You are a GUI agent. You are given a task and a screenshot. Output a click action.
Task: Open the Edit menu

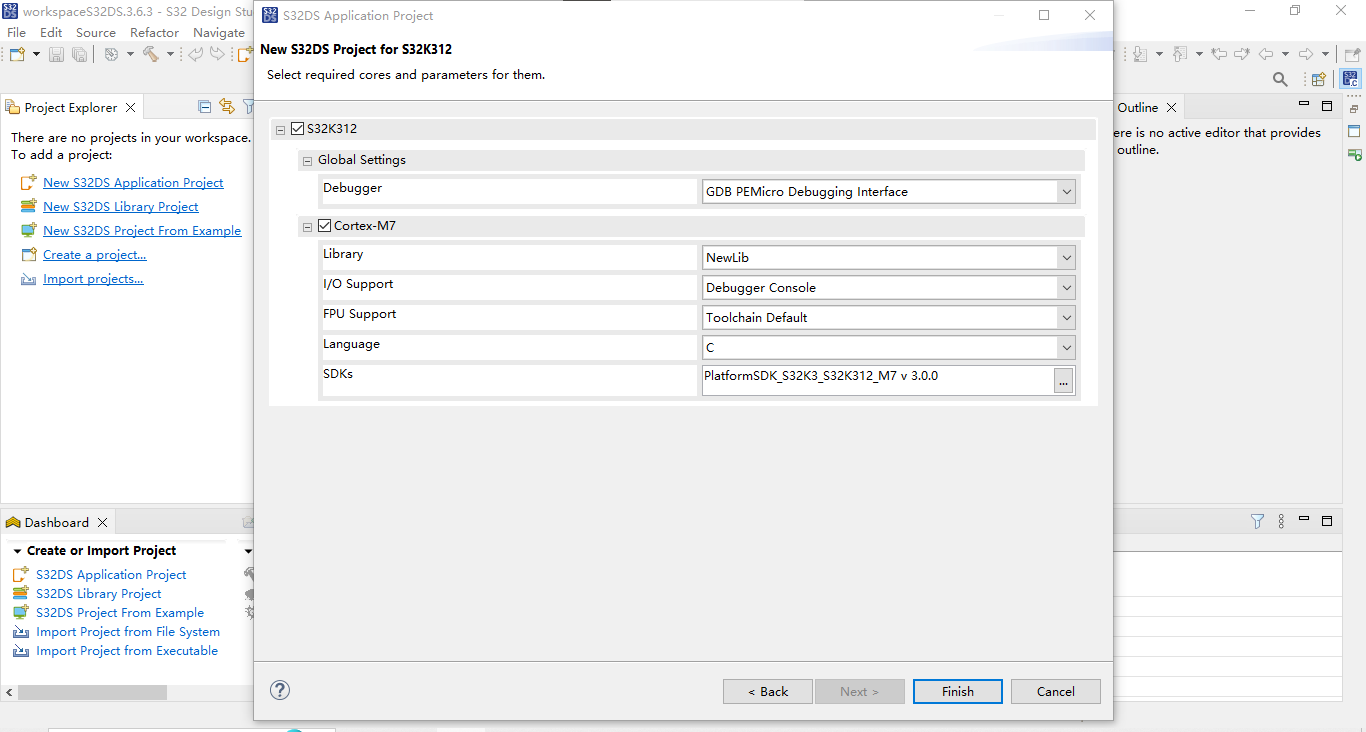click(x=51, y=32)
